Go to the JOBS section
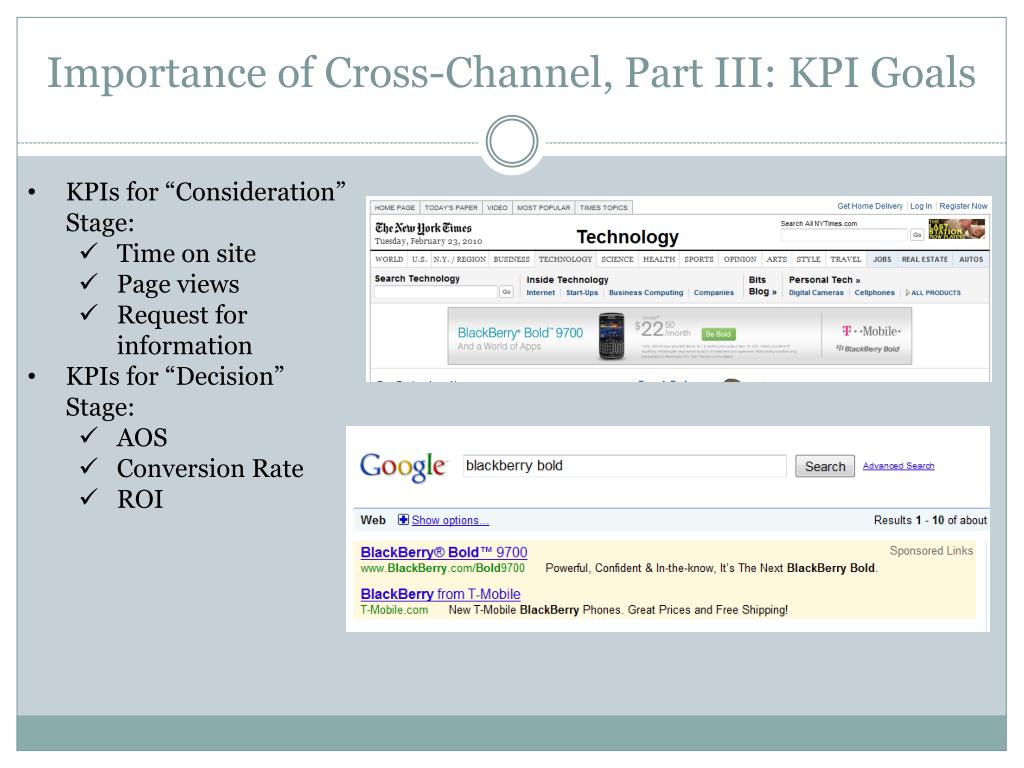This screenshot has width=1024, height=768. 882,259
